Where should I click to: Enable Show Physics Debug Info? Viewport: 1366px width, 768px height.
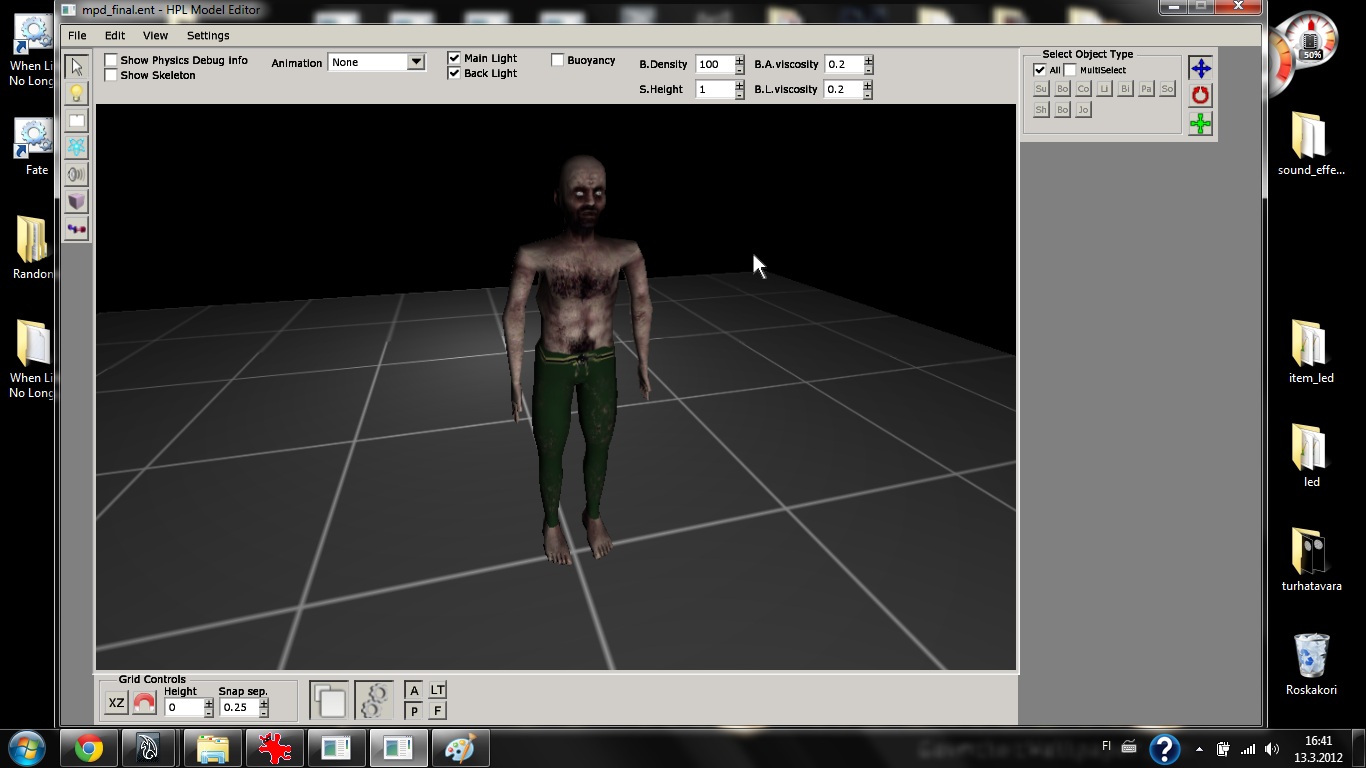(x=111, y=60)
